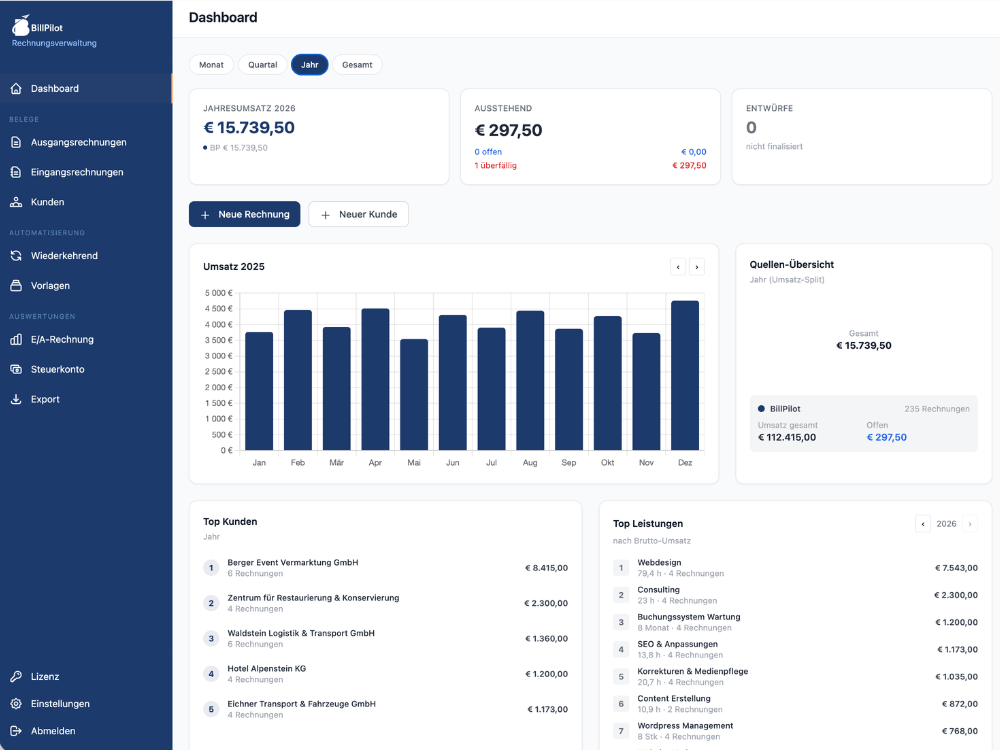Click the Korrekturen & Medienpflege row
1000x750 pixels.
coord(795,677)
